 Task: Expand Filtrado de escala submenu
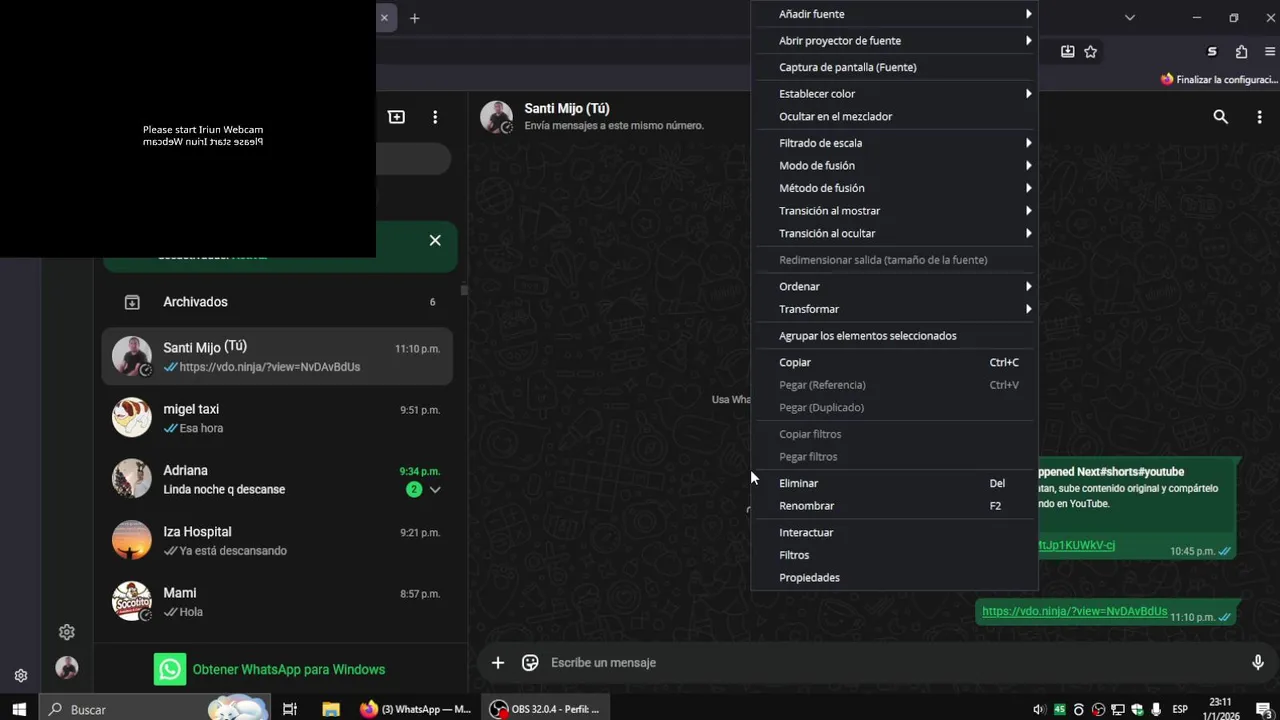tap(894, 143)
